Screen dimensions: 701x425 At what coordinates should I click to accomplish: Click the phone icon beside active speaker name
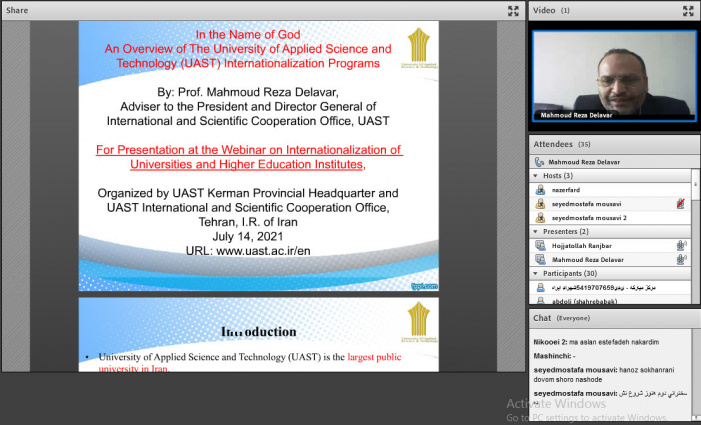[540, 161]
